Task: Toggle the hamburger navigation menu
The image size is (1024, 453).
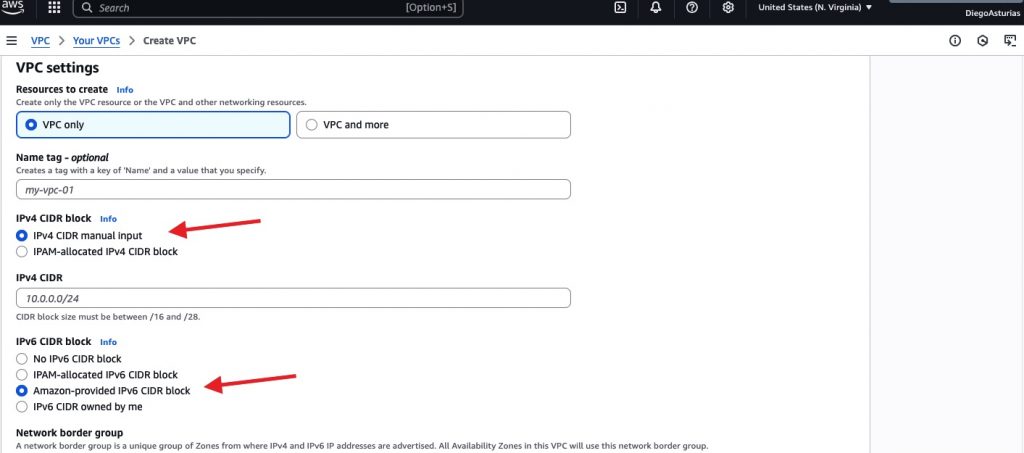Action: (x=11, y=41)
